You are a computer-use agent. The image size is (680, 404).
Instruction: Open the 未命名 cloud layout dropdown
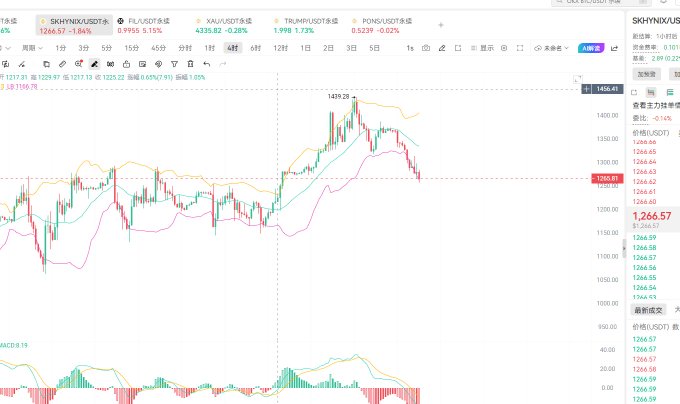pos(551,48)
